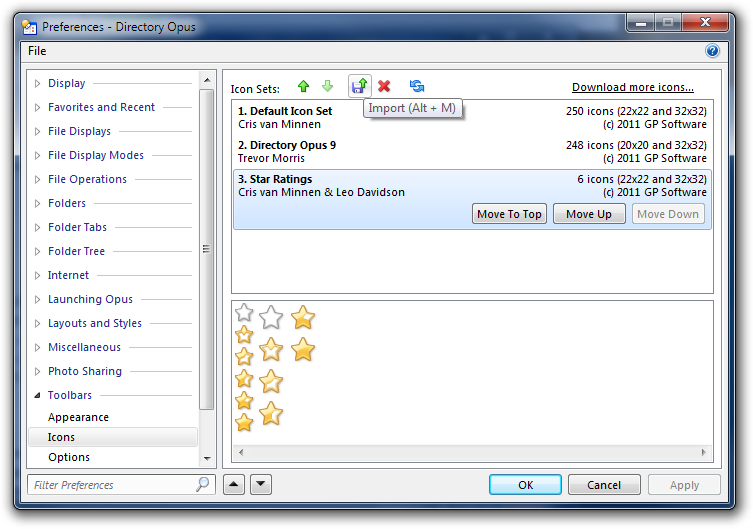Expand the File Operations category
Viewport: 753px width, 529px height.
pyautogui.click(x=37, y=180)
